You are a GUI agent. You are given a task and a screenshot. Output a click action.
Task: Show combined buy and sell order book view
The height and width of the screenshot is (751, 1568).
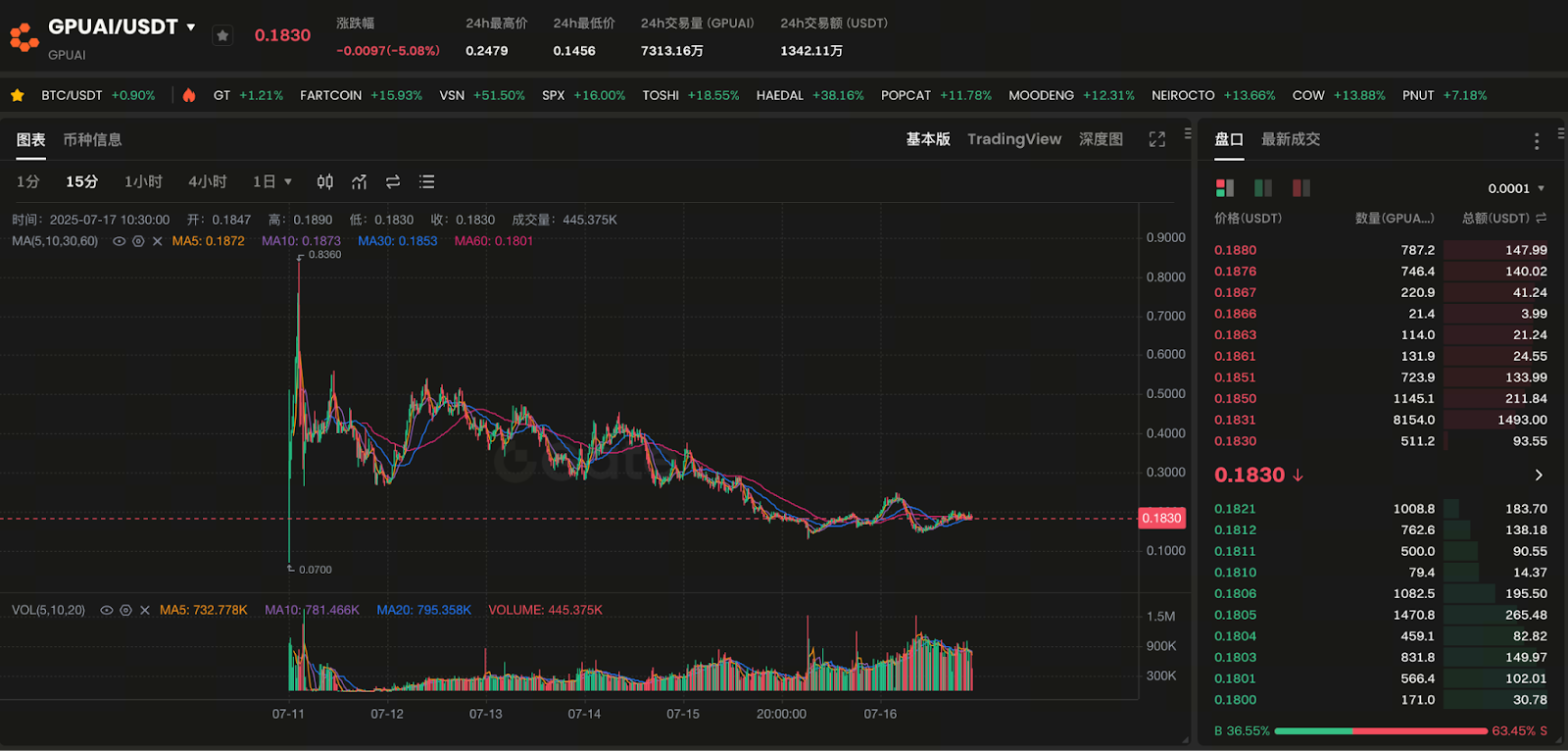1225,187
